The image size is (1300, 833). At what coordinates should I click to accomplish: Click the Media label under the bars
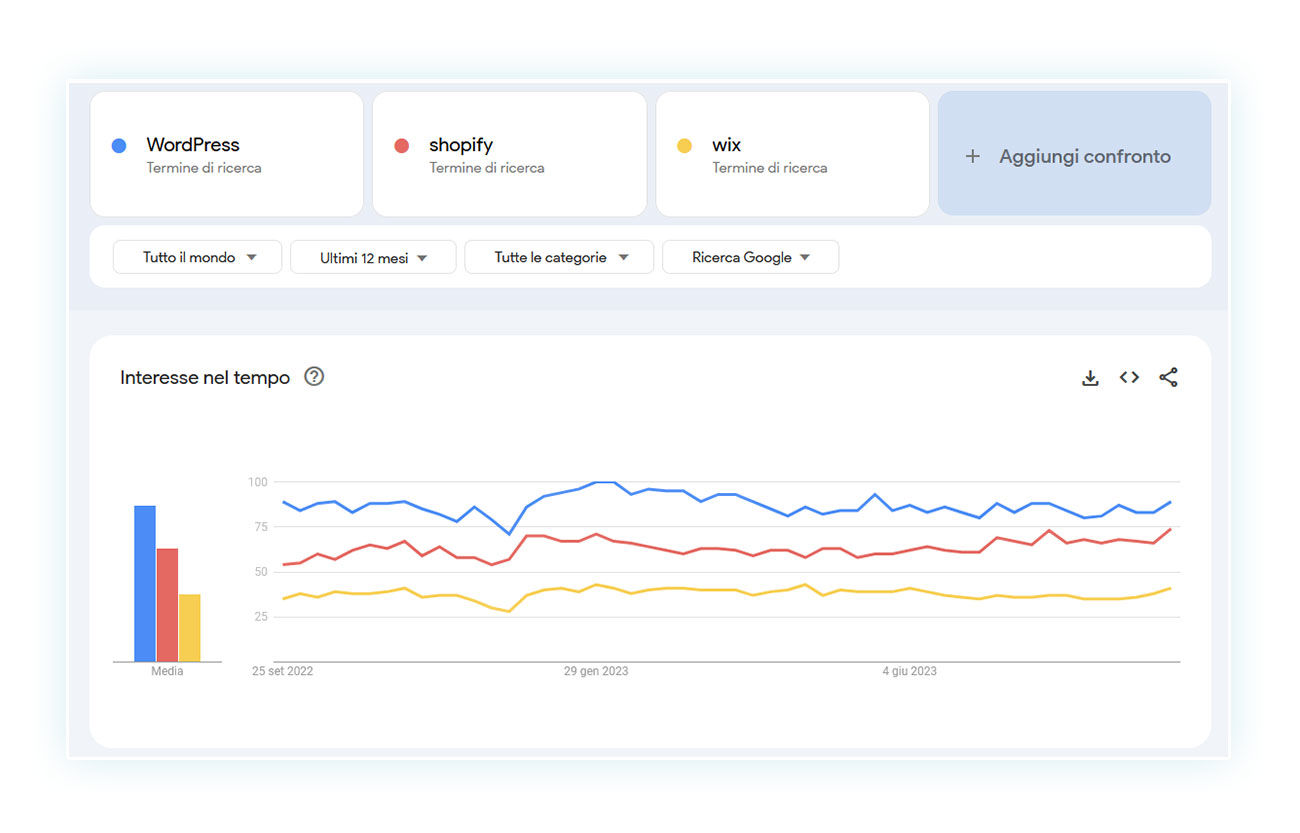pos(167,672)
